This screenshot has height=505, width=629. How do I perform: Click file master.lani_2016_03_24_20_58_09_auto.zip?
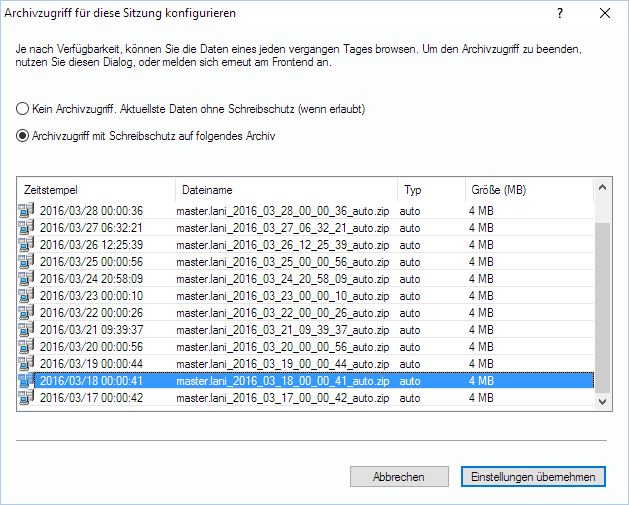click(283, 279)
